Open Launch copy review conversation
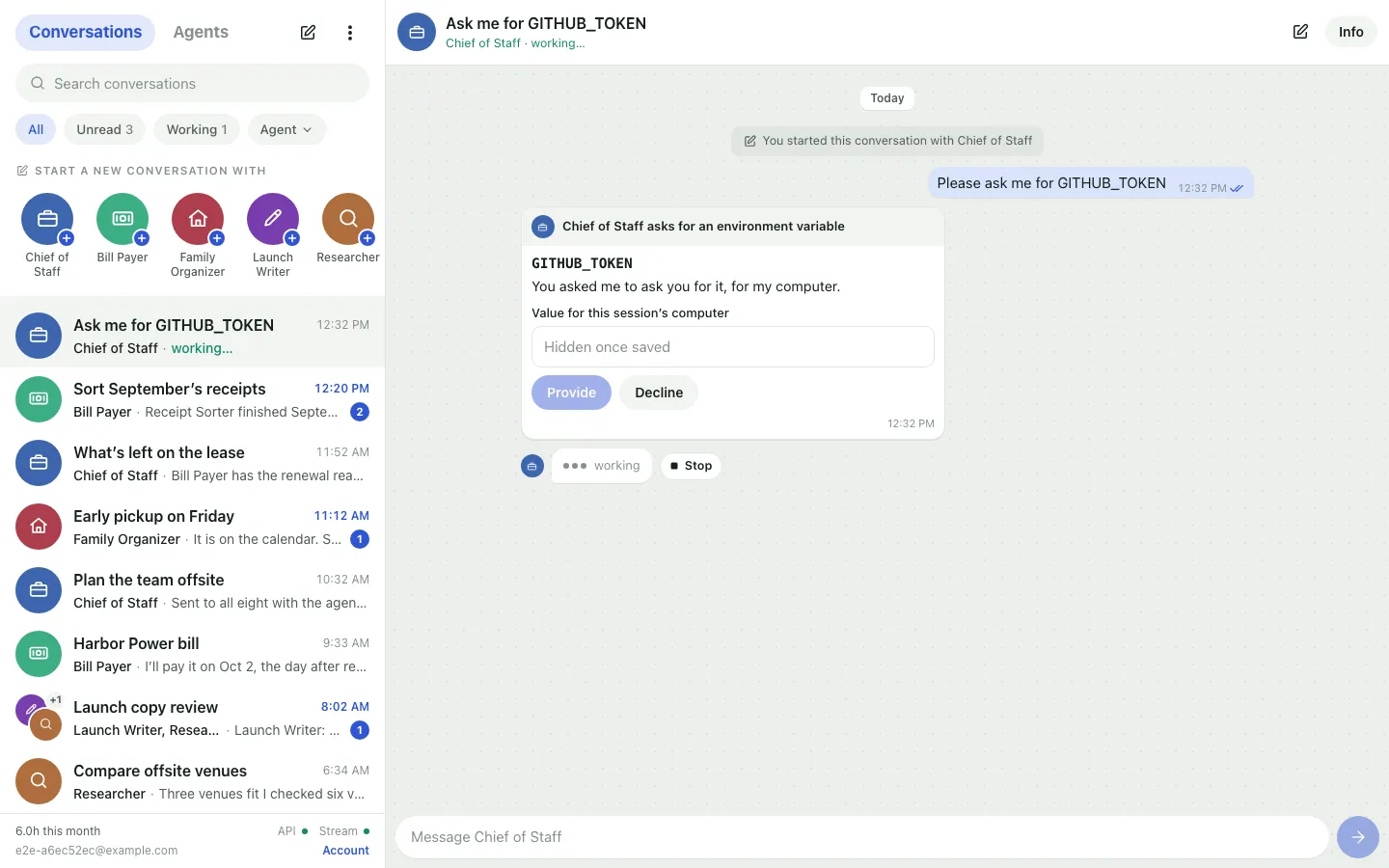 click(193, 718)
